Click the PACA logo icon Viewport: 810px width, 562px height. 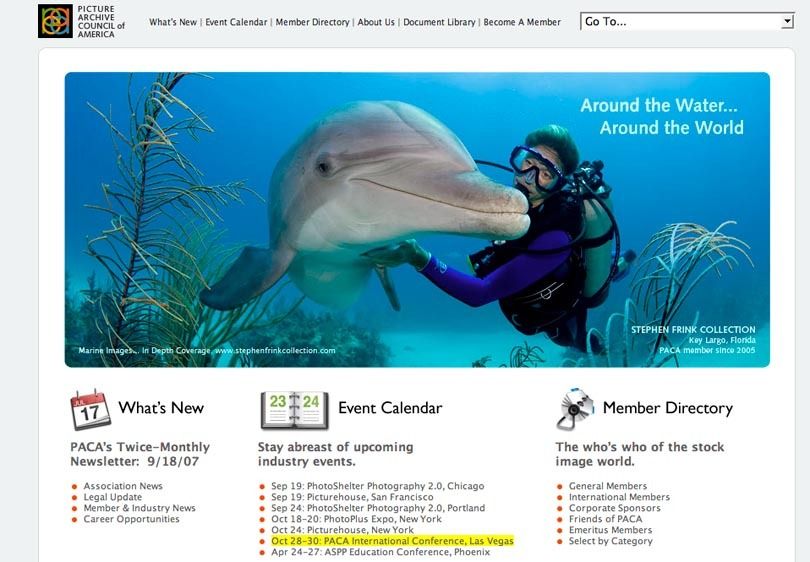[x=55, y=21]
